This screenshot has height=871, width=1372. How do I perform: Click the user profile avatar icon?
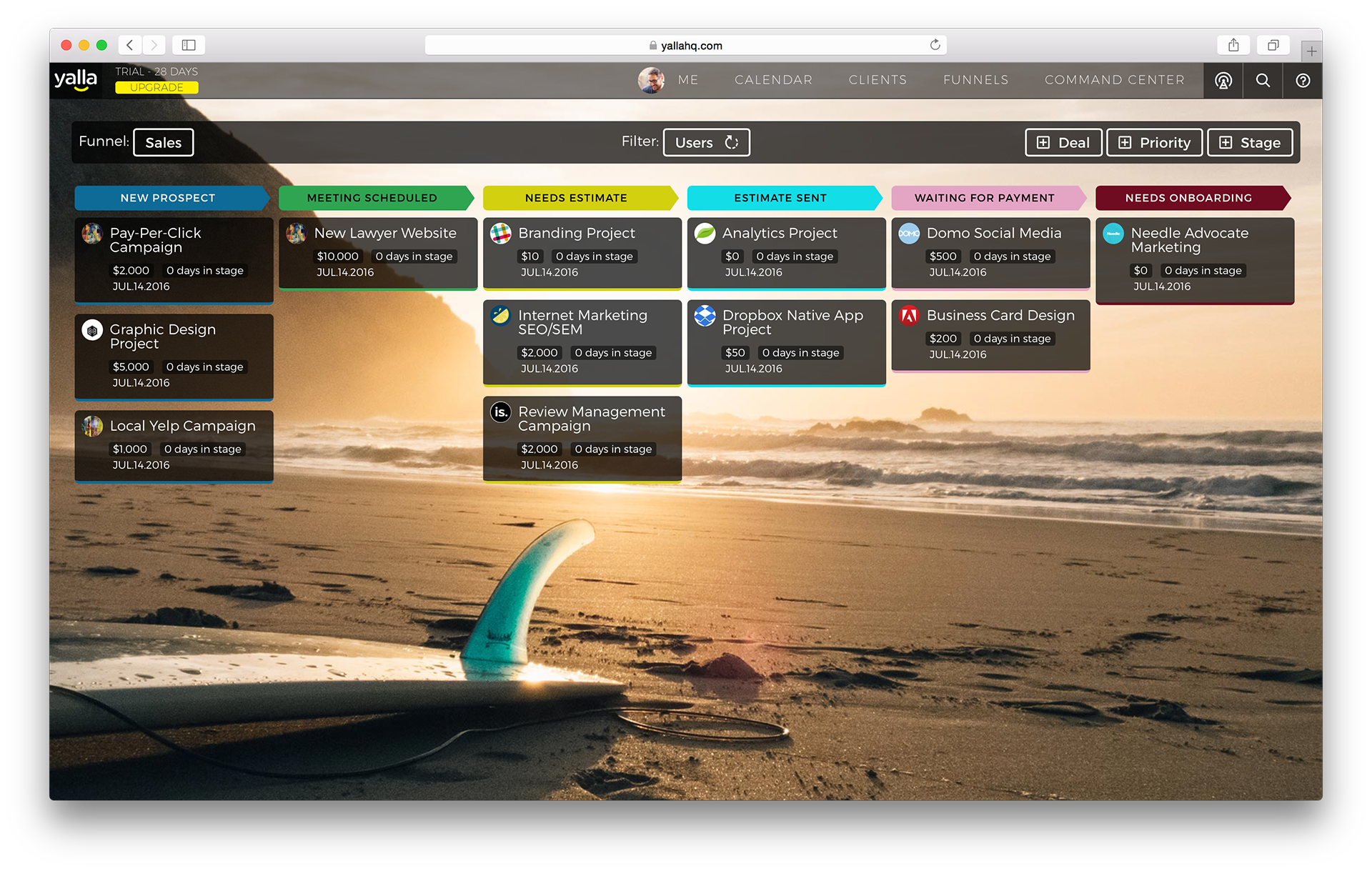651,81
